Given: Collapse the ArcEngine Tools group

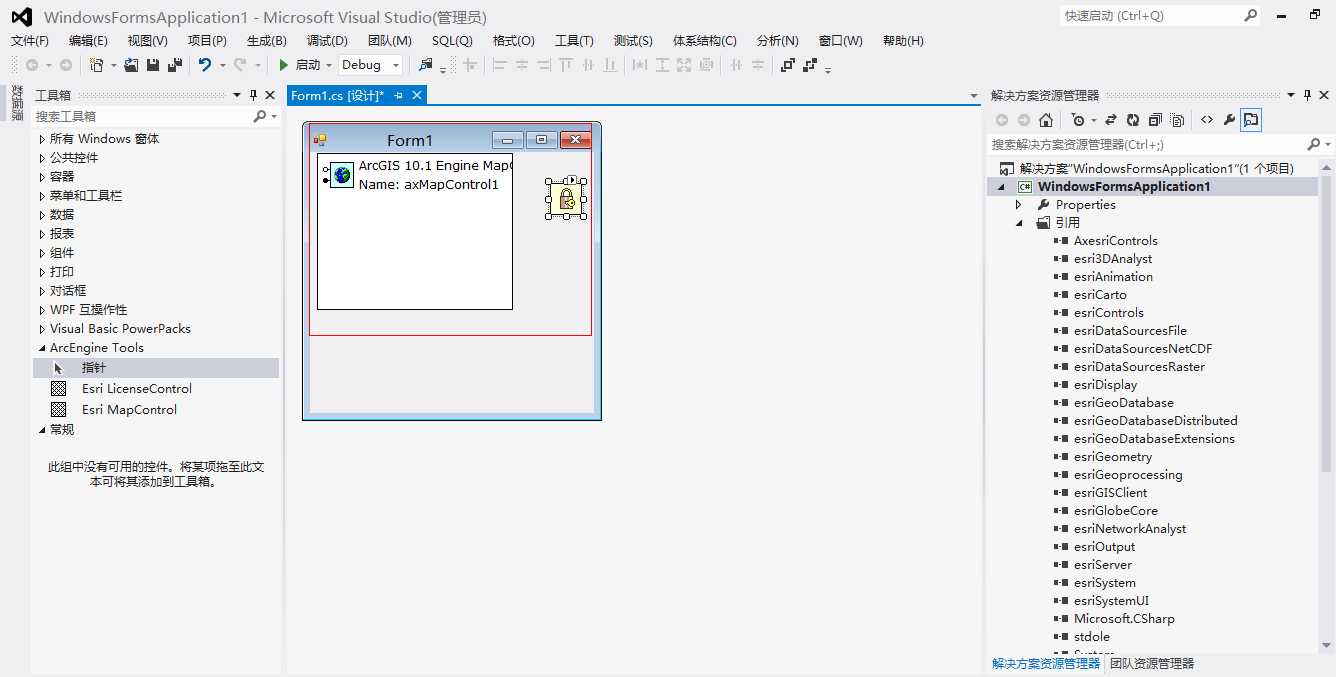Looking at the screenshot, I should (x=42, y=348).
